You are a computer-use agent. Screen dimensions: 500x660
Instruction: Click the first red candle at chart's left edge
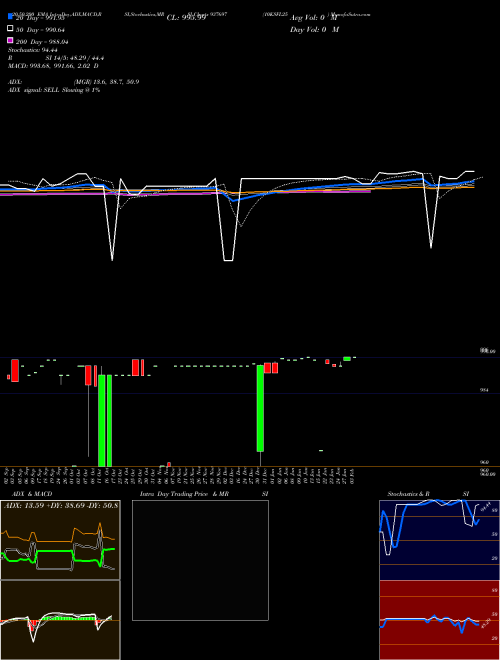pos(8,377)
